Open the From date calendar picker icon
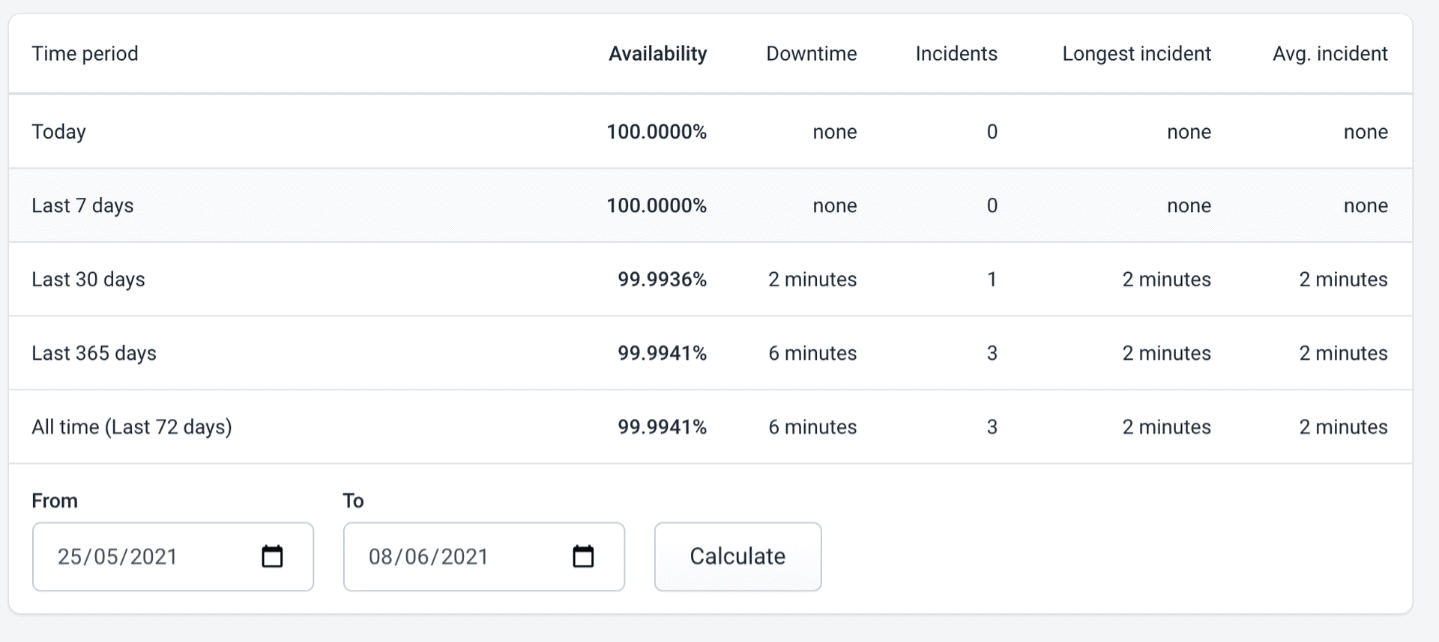This screenshot has height=642, width=1439. (272, 557)
